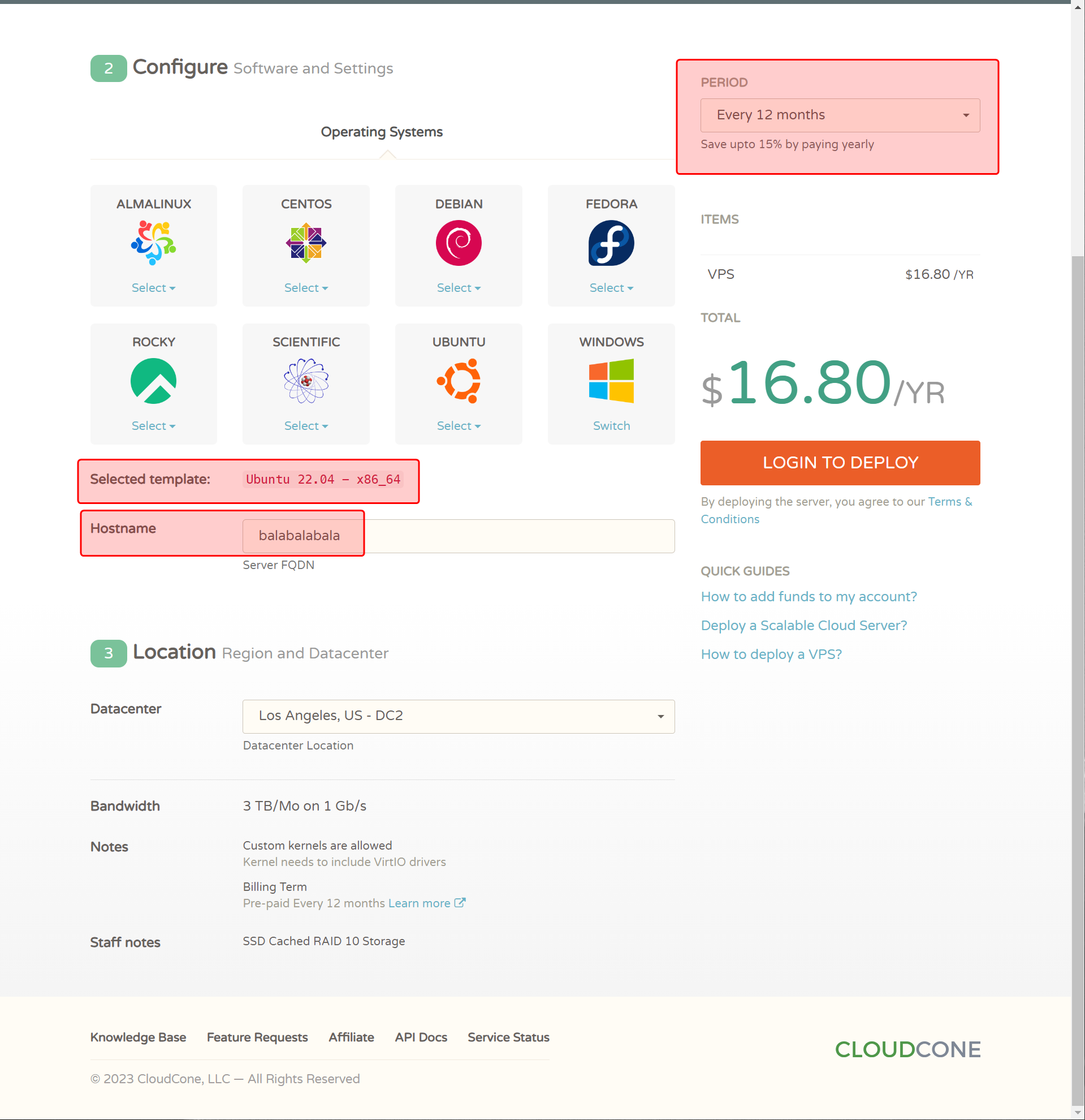Viewport: 1085px width, 1120px height.
Task: Click the Rocky Linux logo
Action: 153,381
